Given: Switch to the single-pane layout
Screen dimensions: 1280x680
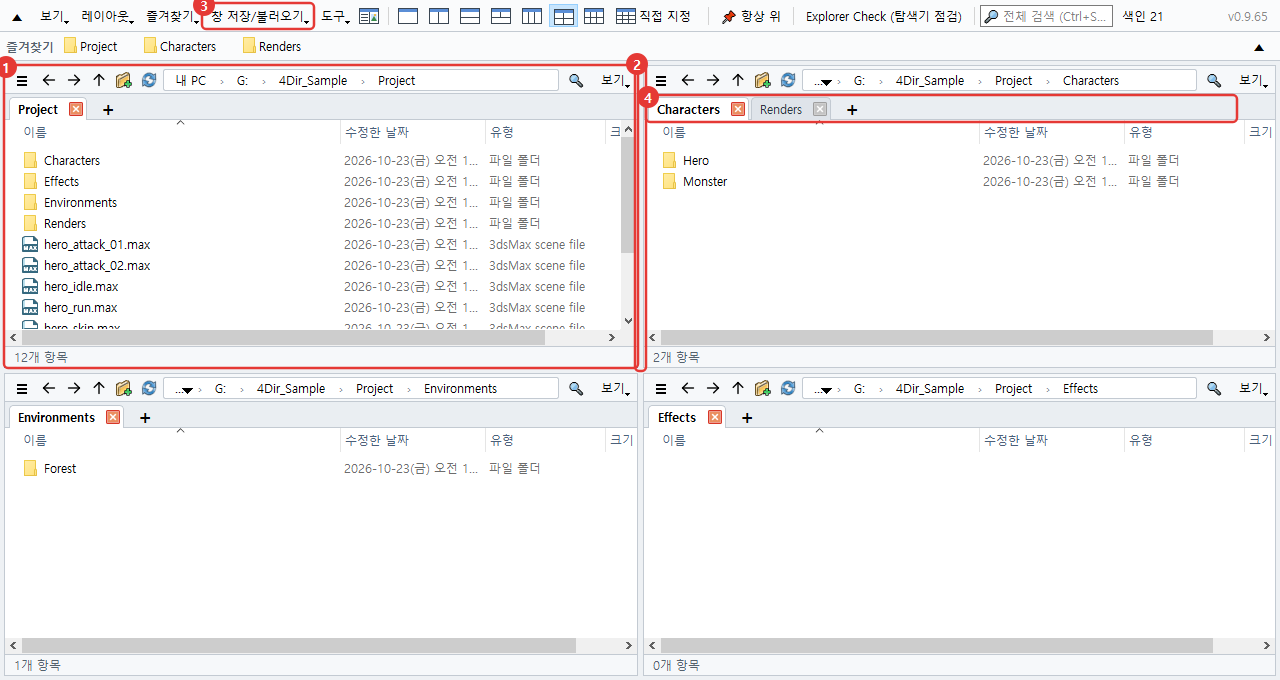Looking at the screenshot, I should [x=408, y=16].
